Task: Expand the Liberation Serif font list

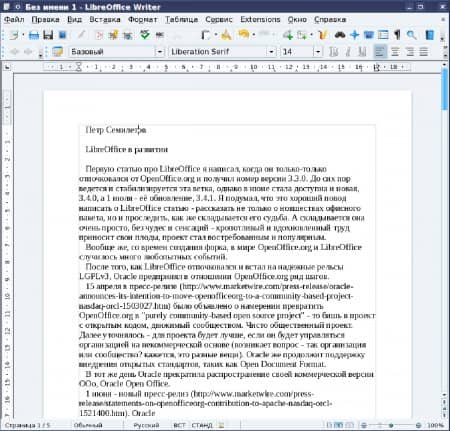Action: pos(271,52)
